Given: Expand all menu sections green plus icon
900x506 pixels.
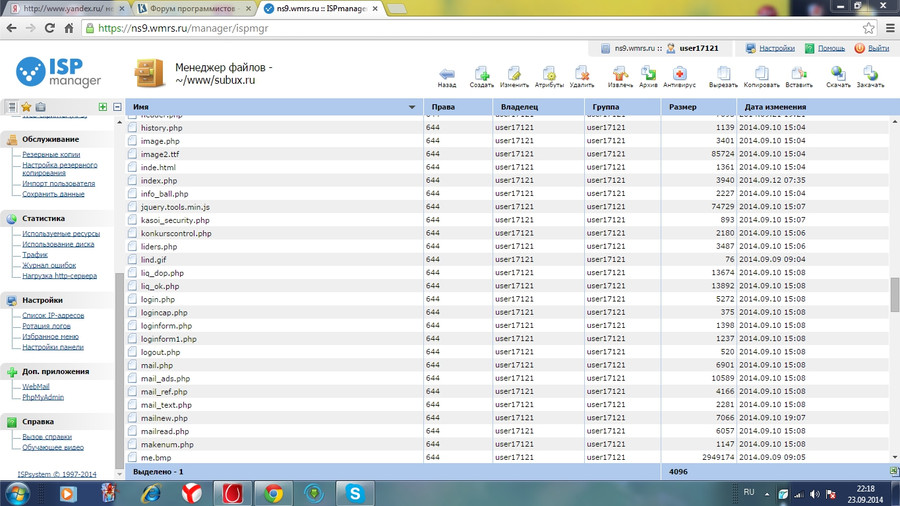Looking at the screenshot, I should click(103, 107).
